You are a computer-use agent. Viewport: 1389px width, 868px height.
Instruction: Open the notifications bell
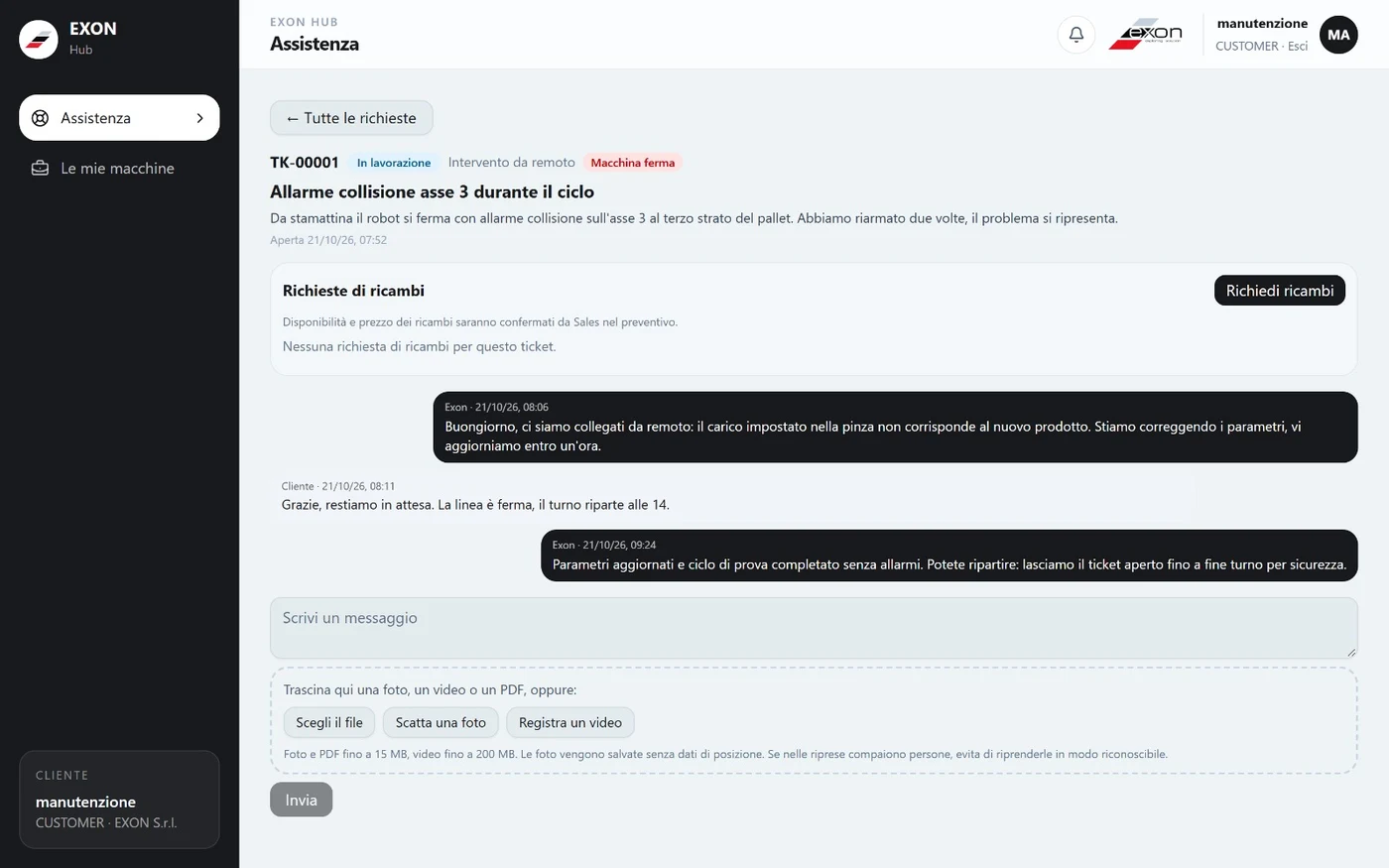pyautogui.click(x=1076, y=35)
